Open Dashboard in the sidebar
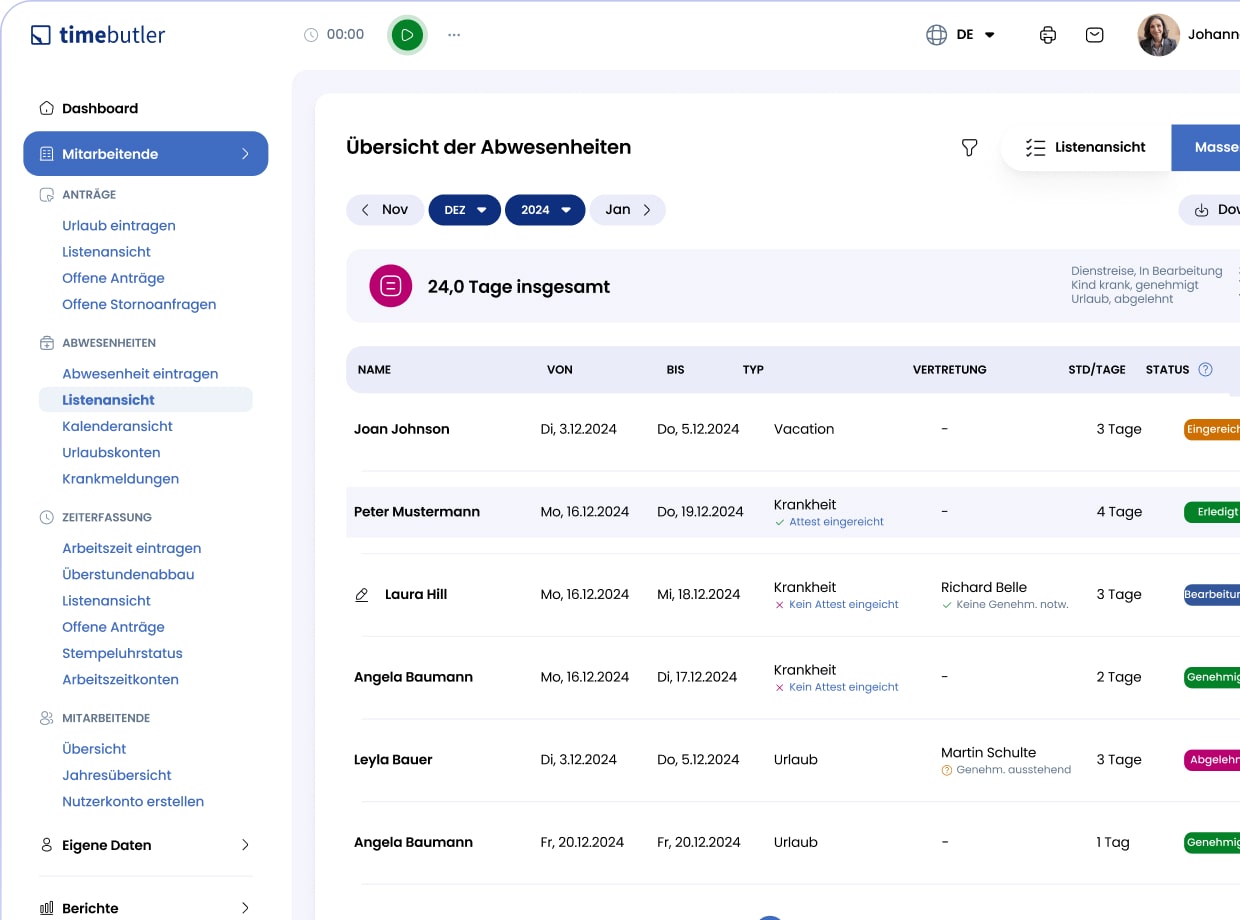The image size is (1240, 920). pyautogui.click(x=99, y=108)
